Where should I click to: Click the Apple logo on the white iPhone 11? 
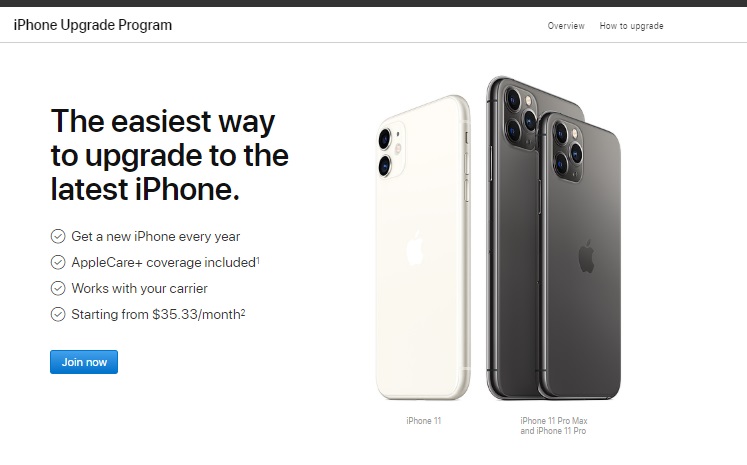(x=414, y=248)
